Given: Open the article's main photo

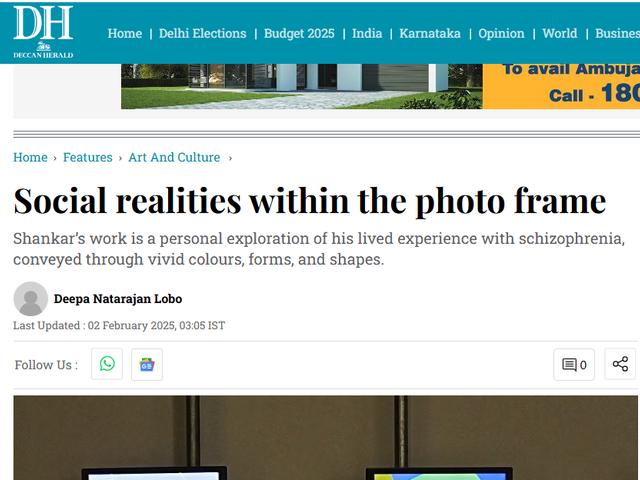Looking at the screenshot, I should [326, 438].
